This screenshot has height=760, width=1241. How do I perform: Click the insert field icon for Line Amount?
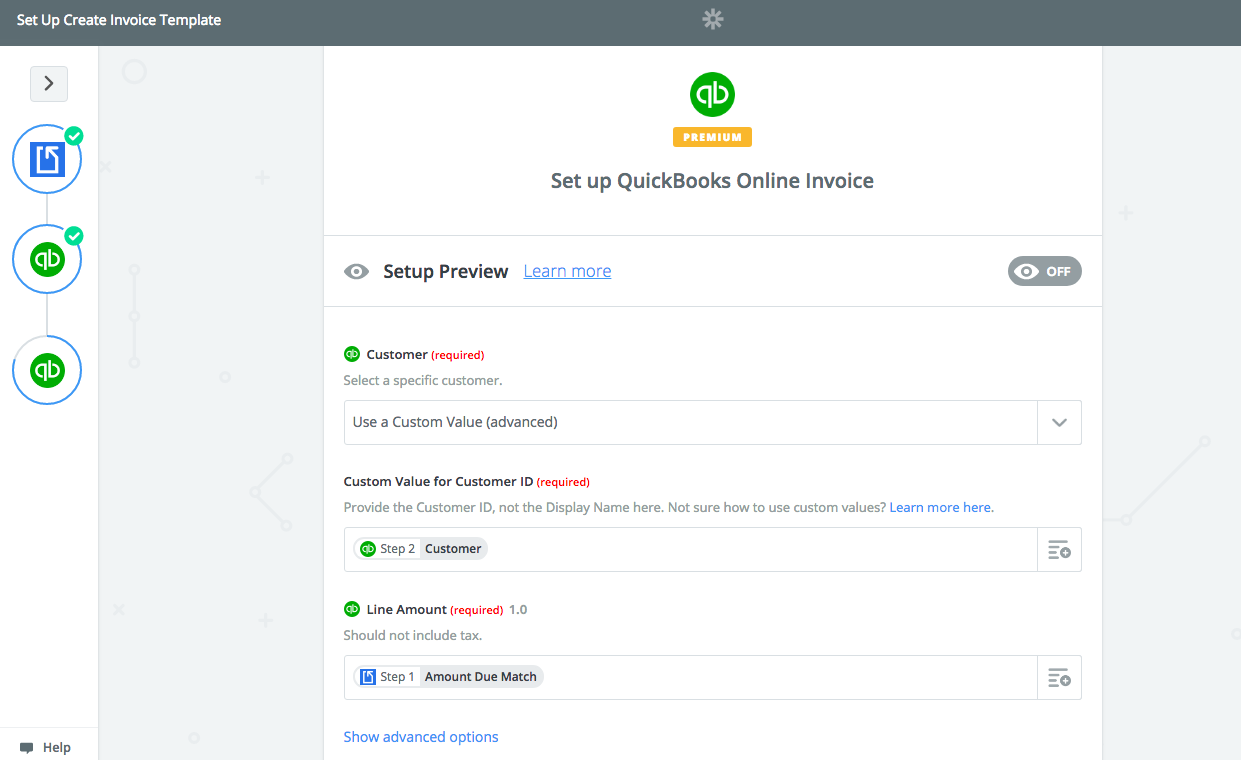[x=1059, y=678]
